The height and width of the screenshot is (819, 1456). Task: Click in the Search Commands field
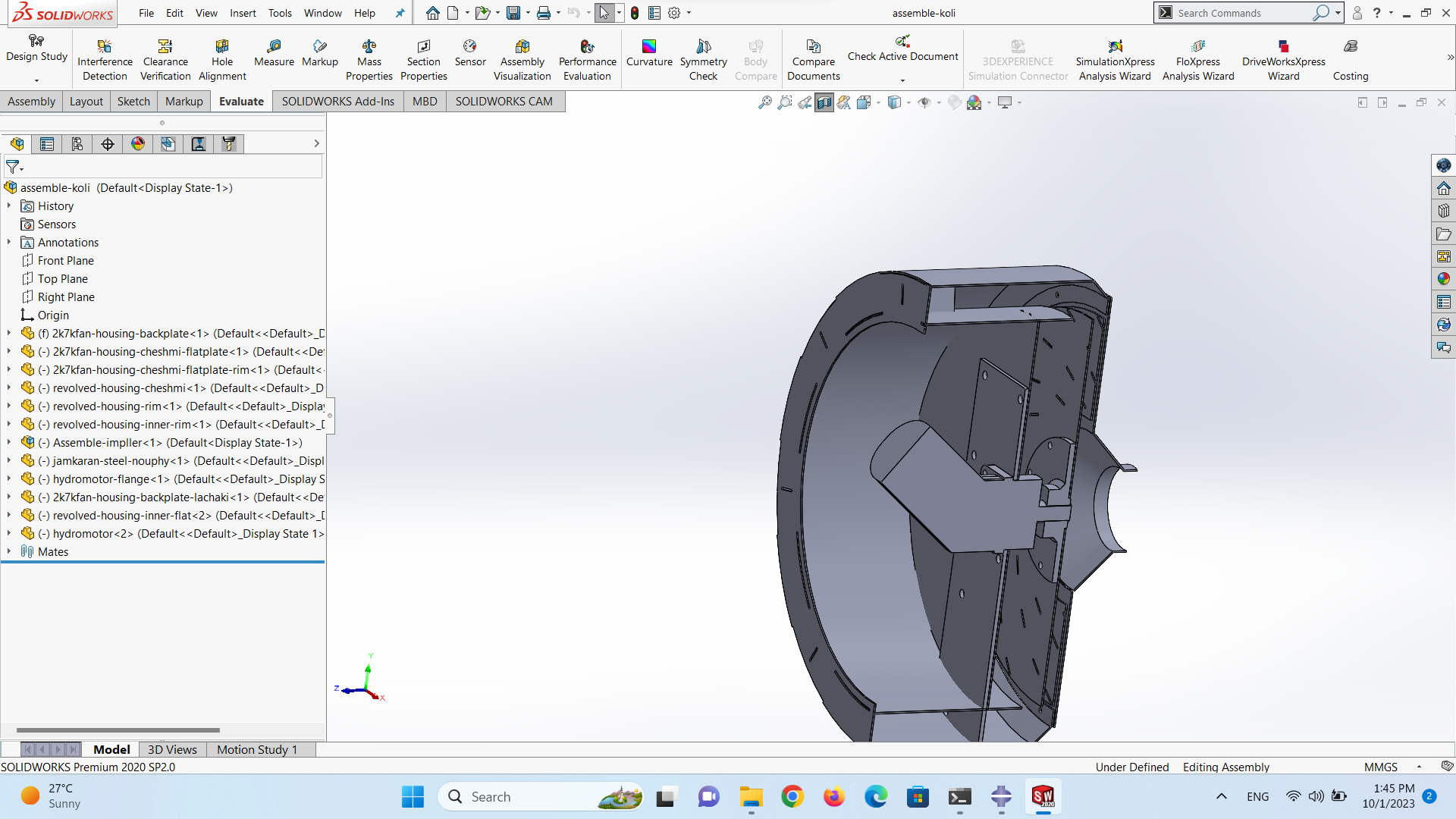(x=1242, y=13)
